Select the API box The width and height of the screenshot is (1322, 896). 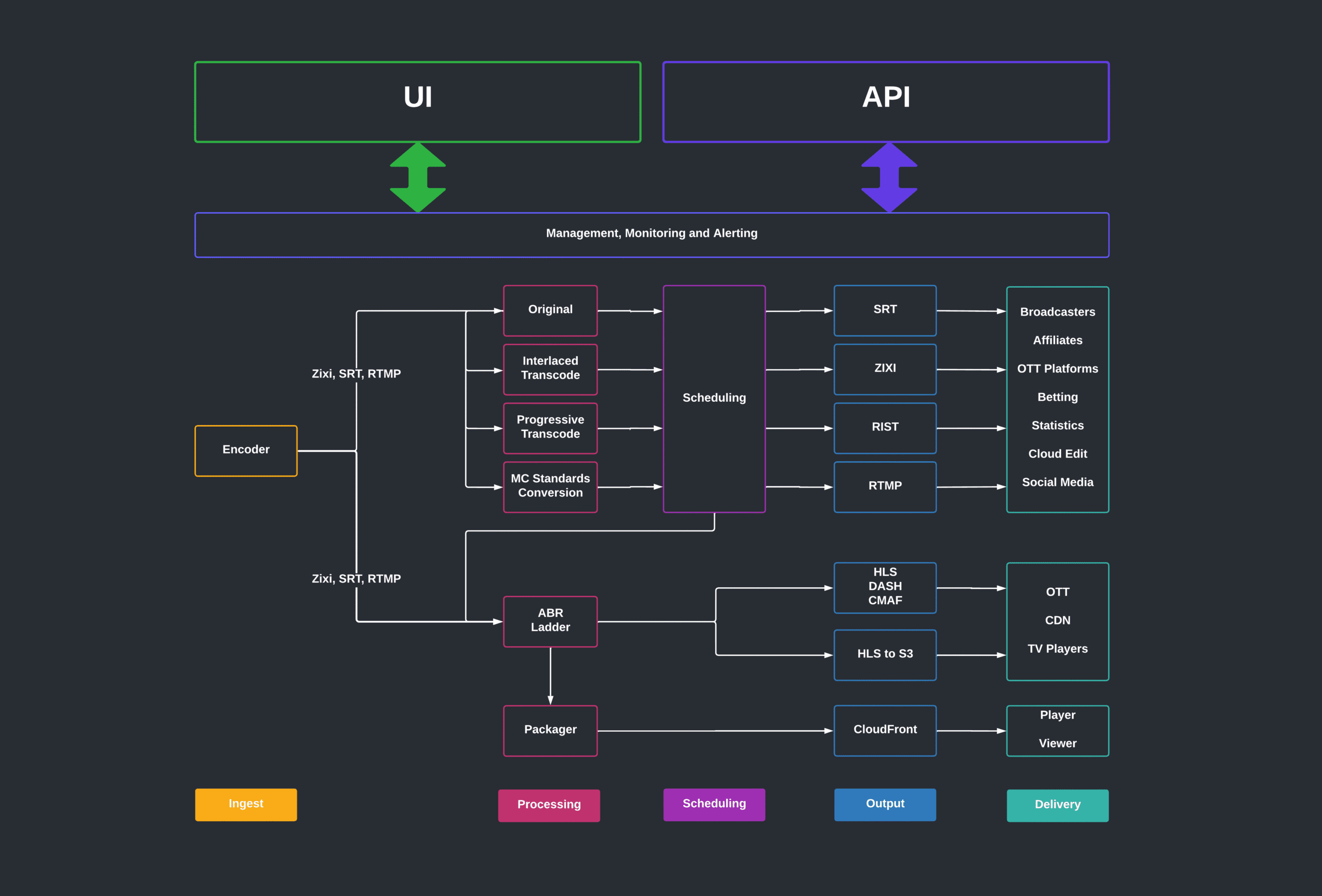pos(886,102)
